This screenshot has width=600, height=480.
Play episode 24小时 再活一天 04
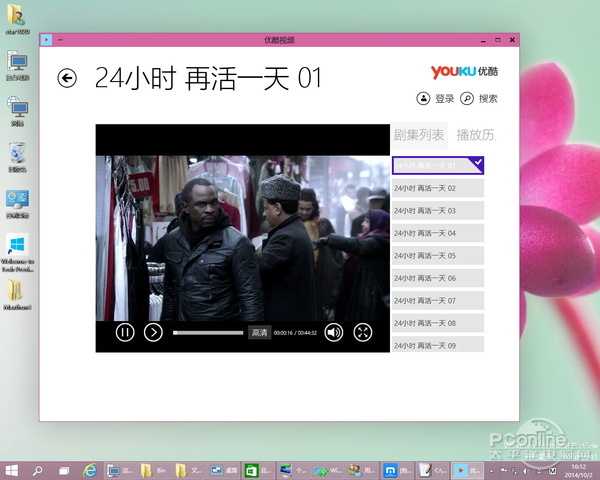coord(438,233)
